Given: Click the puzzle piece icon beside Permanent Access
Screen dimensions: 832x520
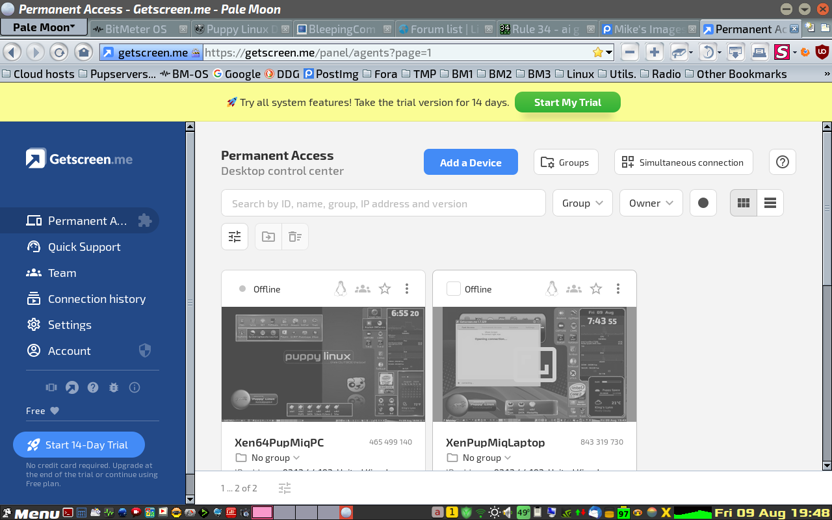Looking at the screenshot, I should [144, 221].
